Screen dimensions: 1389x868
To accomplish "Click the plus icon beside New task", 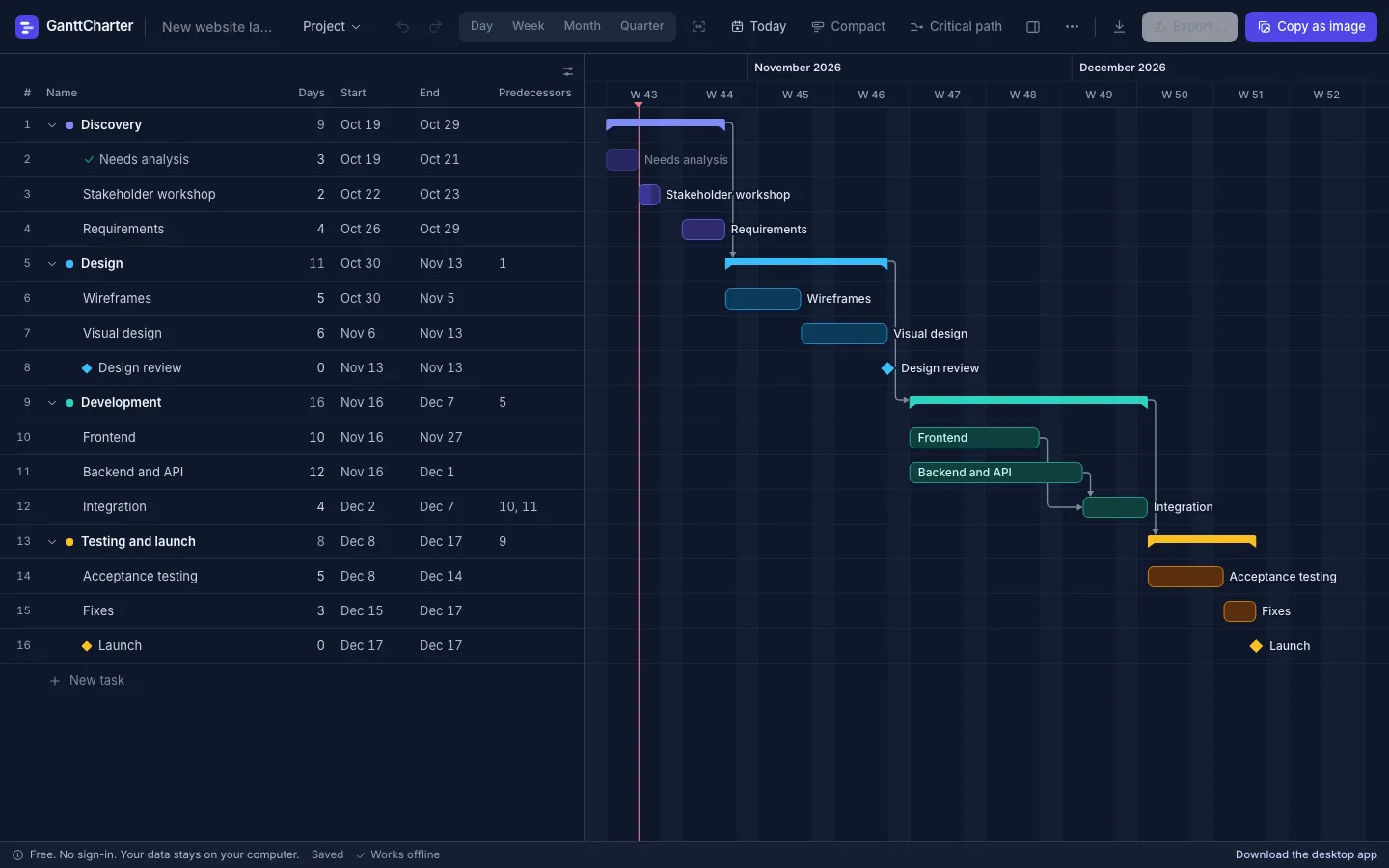I will click(x=55, y=681).
